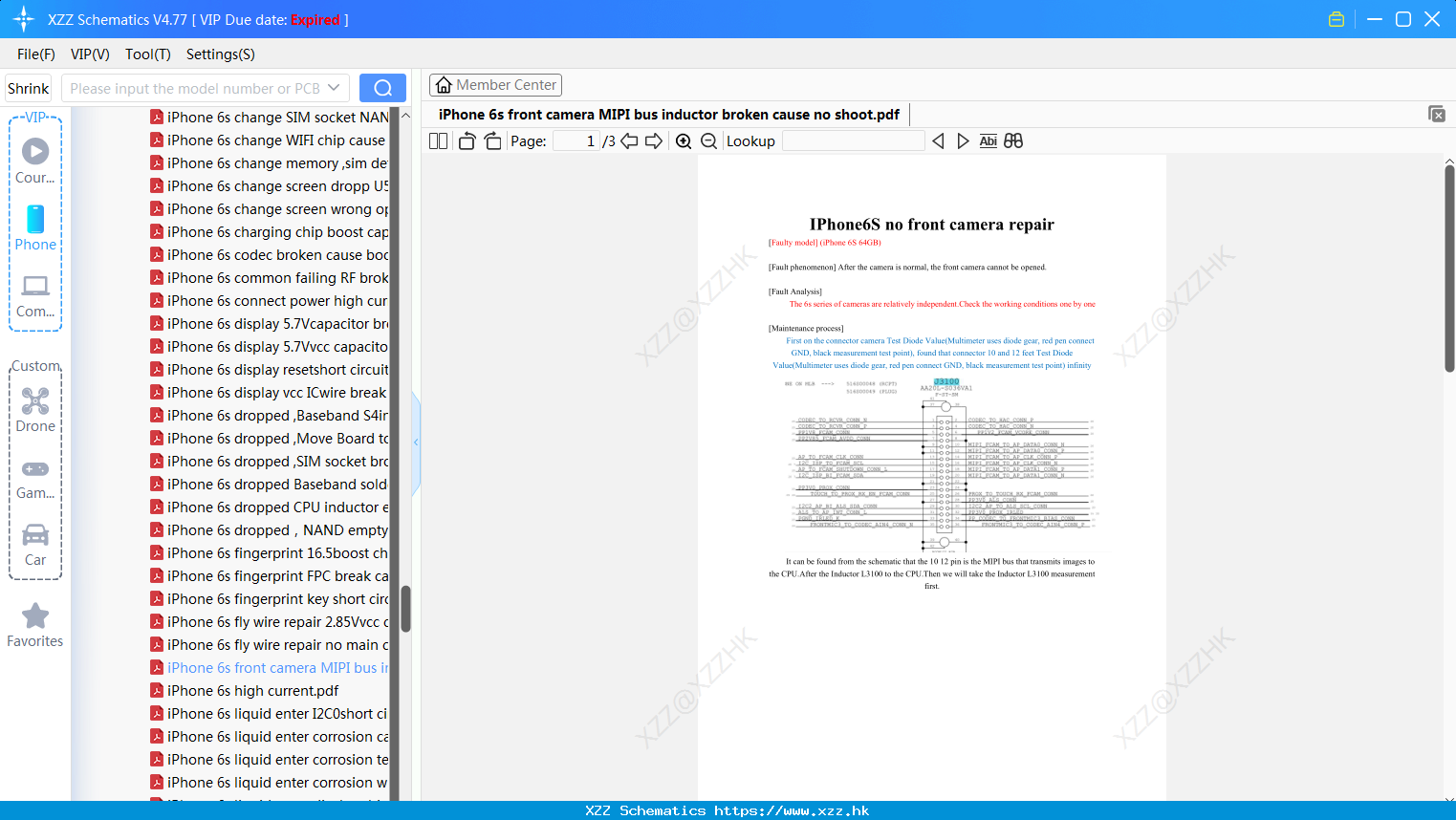Open iPhone 6s common failing RF file
This screenshot has width=1456, height=820.
click(270, 278)
